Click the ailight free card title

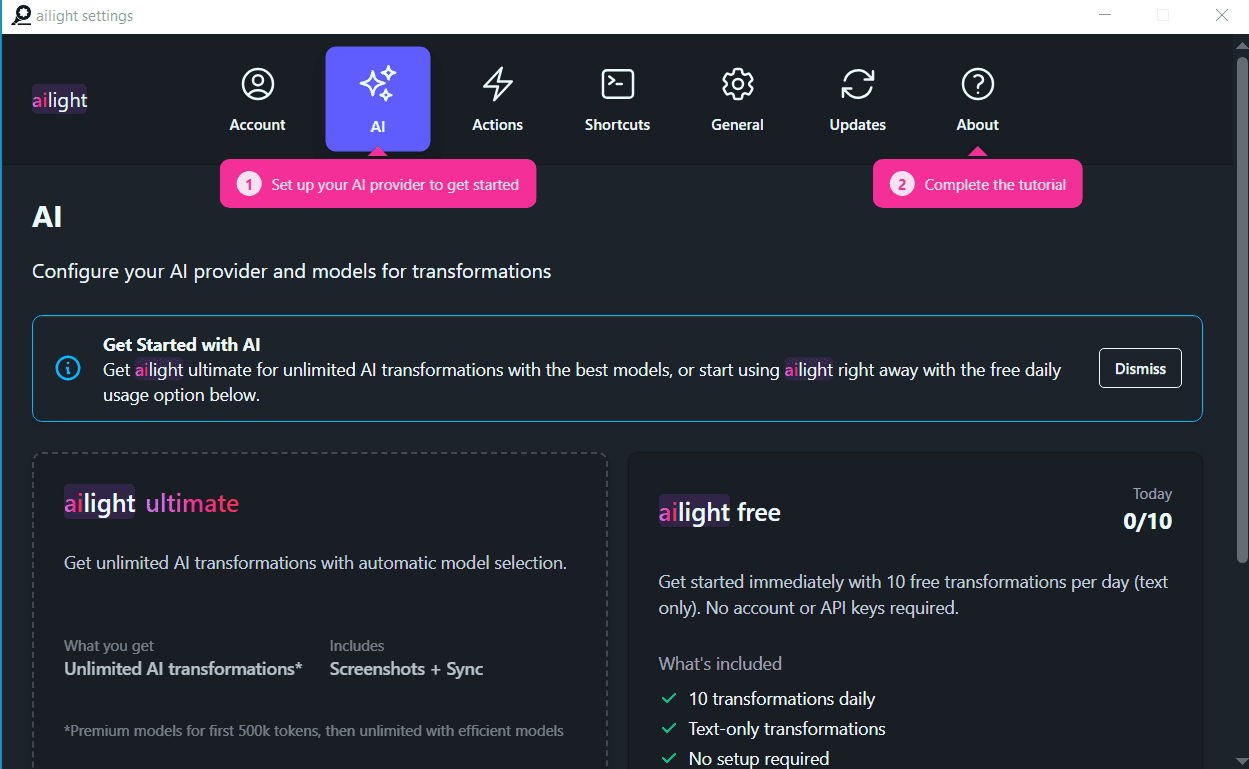tap(720, 512)
